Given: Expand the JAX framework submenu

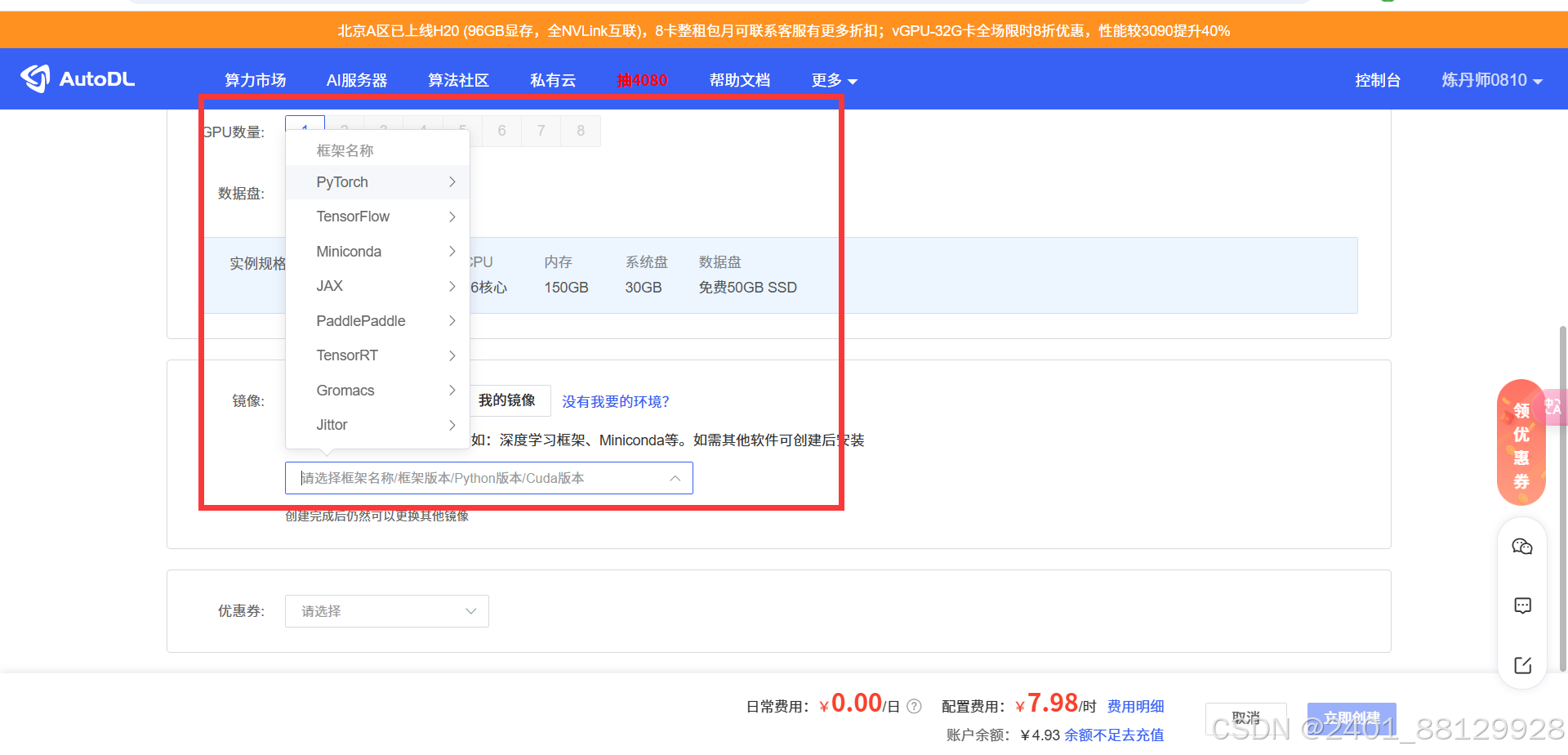Looking at the screenshot, I should click(x=377, y=286).
